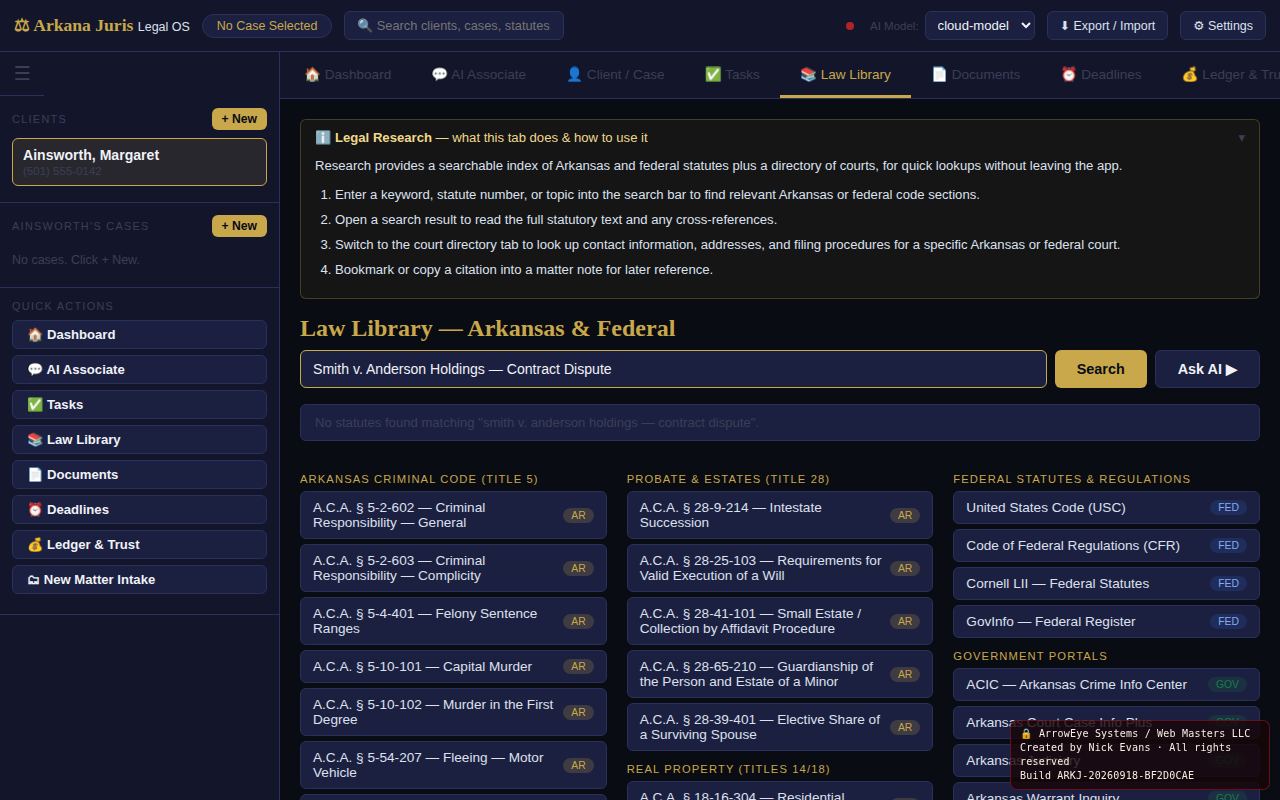The width and height of the screenshot is (1280, 800).
Task: Open Deadlines quick action in sidebar
Action: pyautogui.click(x=139, y=509)
